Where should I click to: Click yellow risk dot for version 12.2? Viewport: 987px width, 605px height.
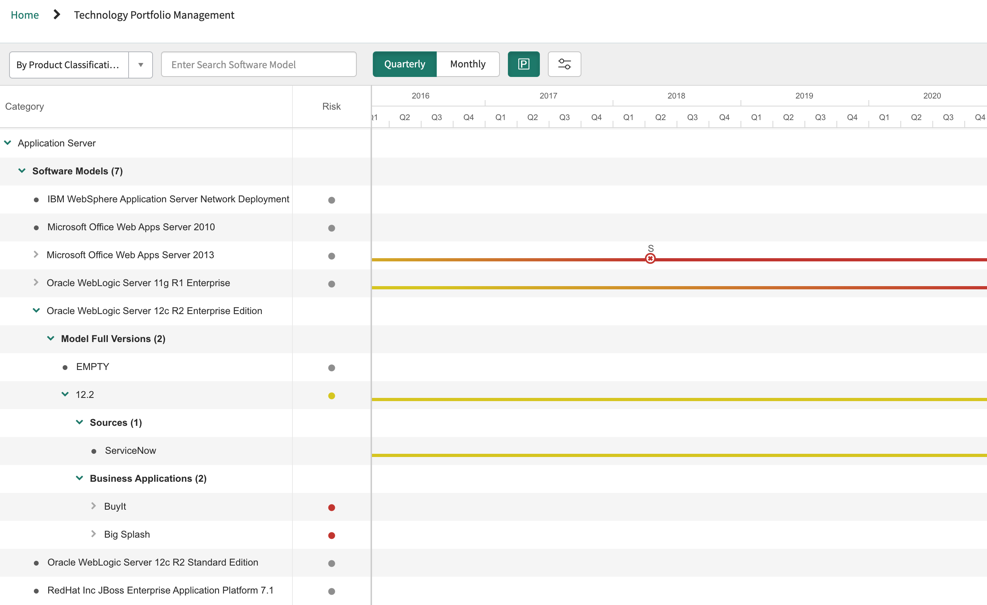click(332, 396)
